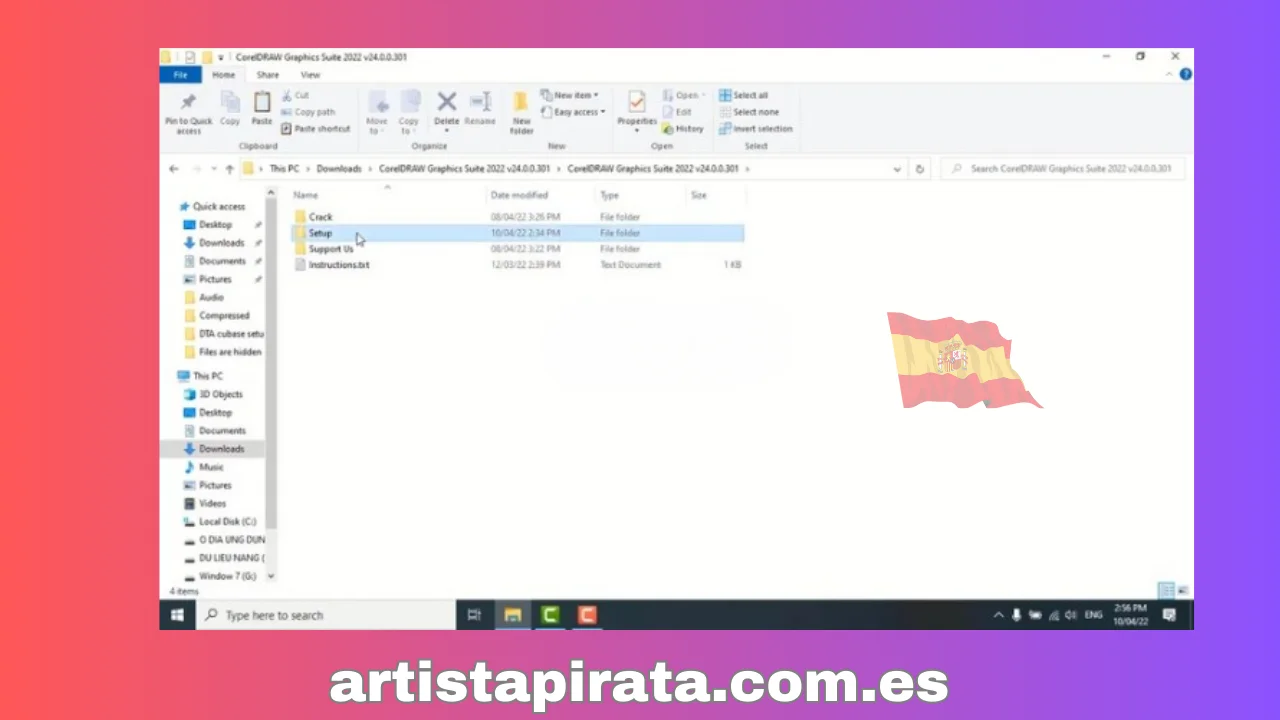Click This PC in address breadcrumb

[284, 169]
